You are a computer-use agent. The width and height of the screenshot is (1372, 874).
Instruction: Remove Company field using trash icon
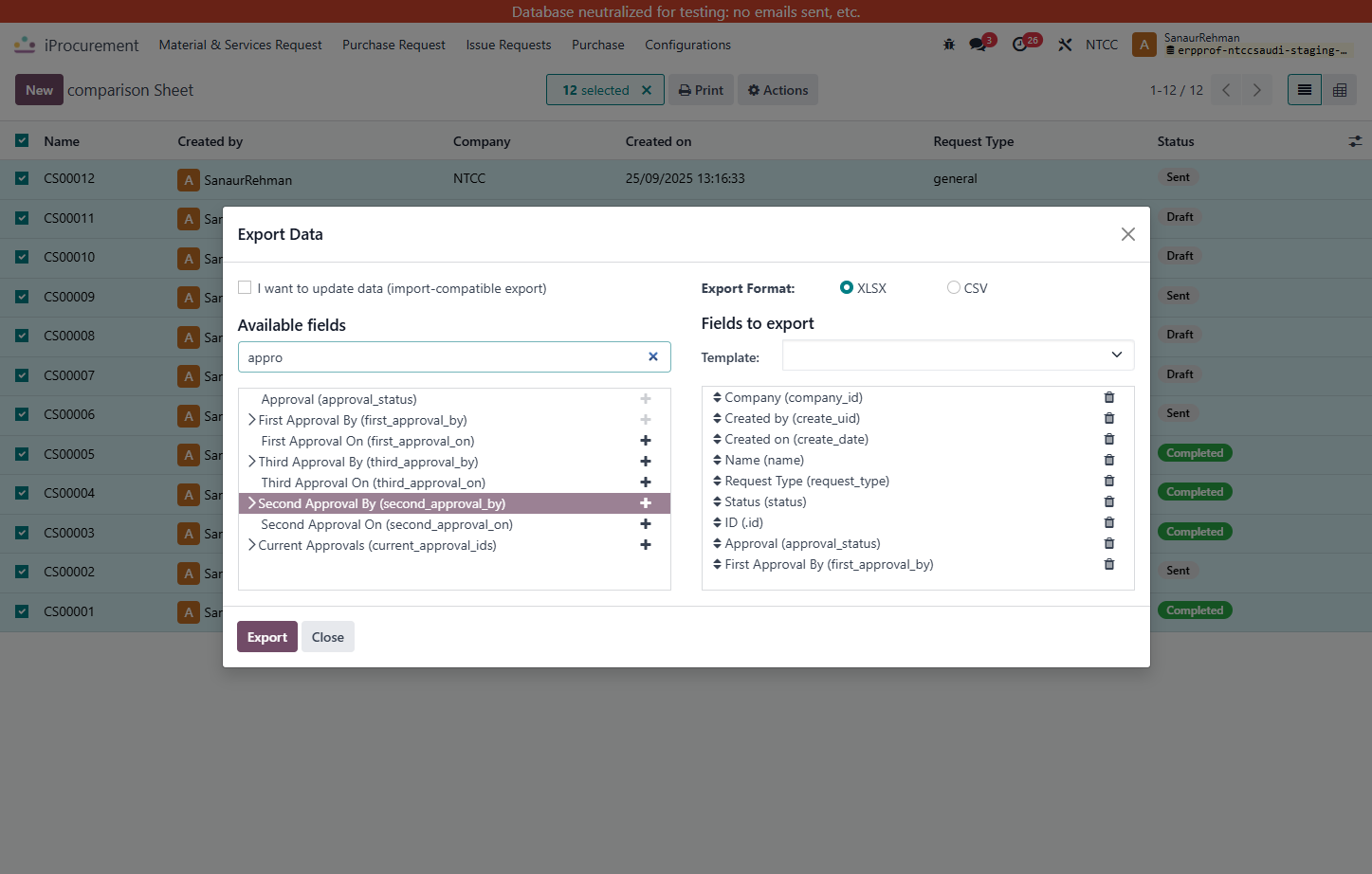point(1109,397)
